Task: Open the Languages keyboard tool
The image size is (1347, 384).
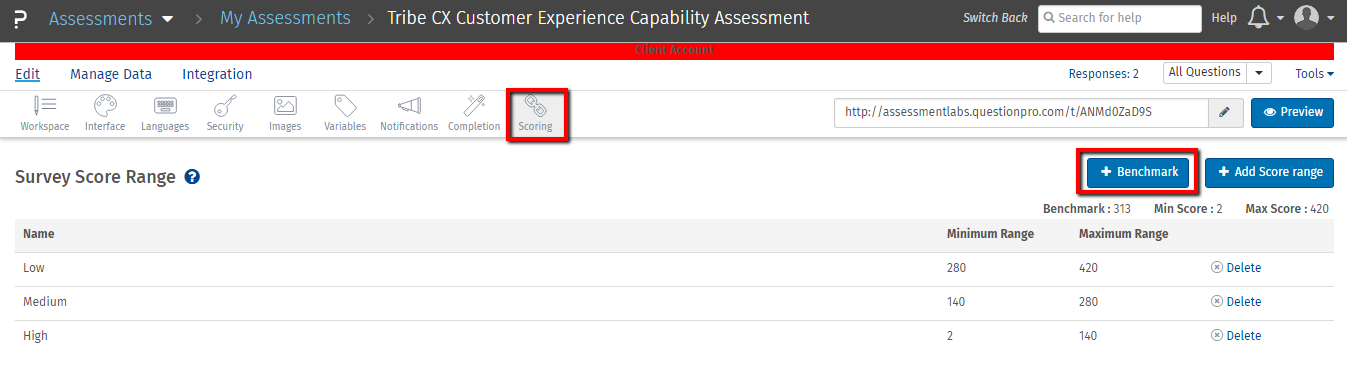Action: [165, 113]
